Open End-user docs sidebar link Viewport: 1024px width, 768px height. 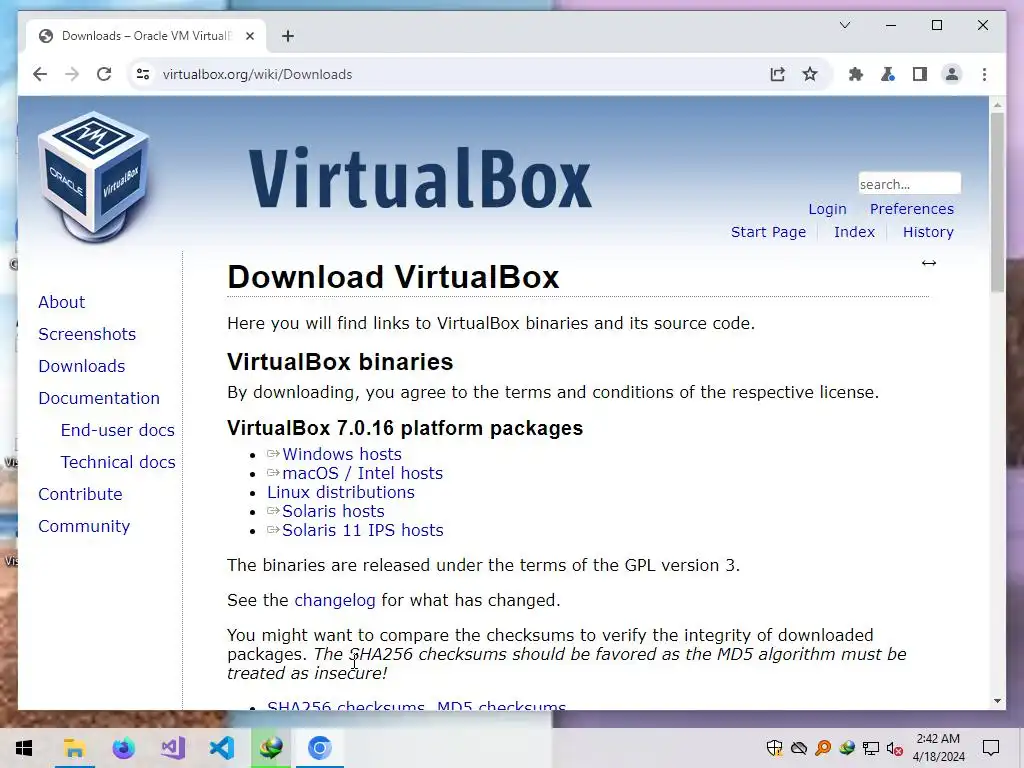[x=118, y=430]
